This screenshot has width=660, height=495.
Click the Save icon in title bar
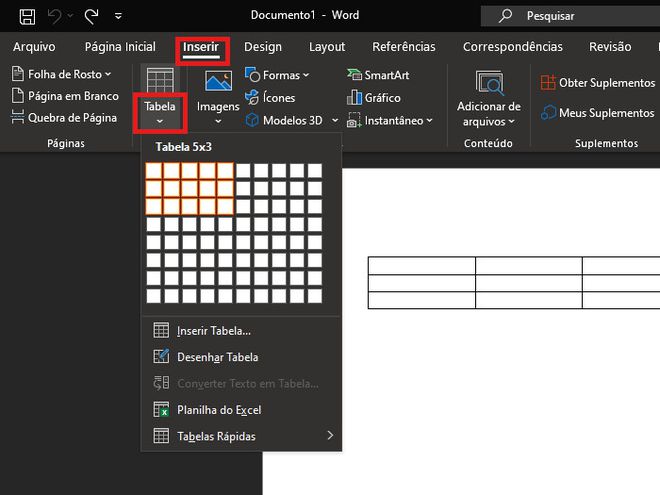[27, 16]
